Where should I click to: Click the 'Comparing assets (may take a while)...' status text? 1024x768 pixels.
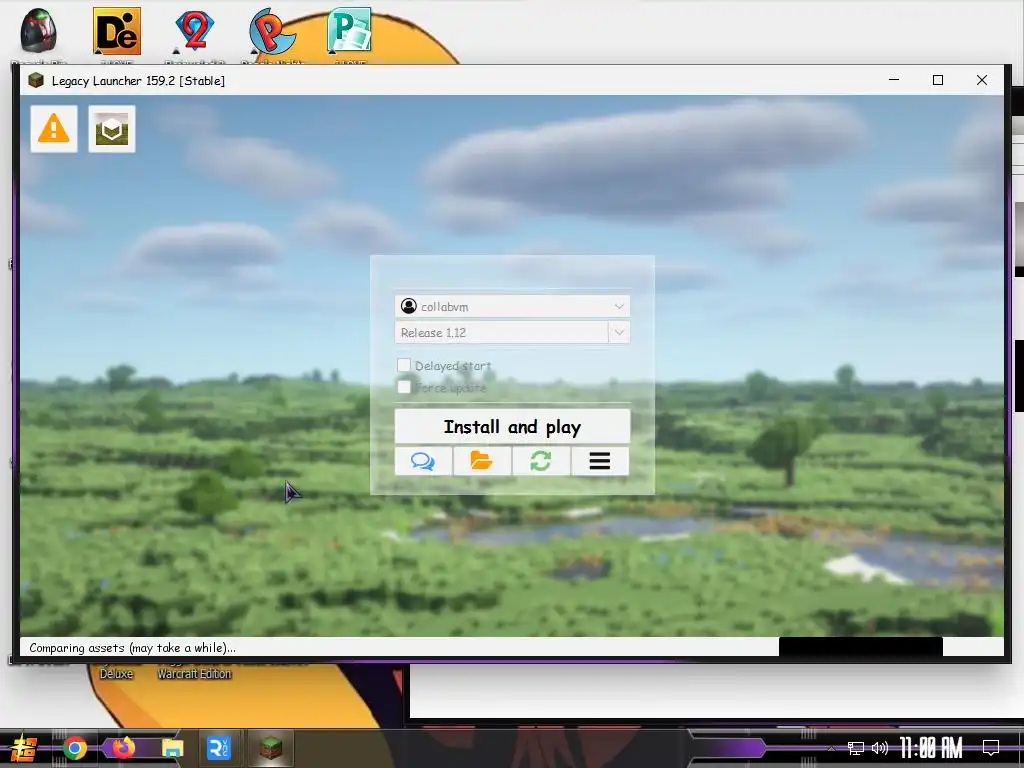pos(133,648)
